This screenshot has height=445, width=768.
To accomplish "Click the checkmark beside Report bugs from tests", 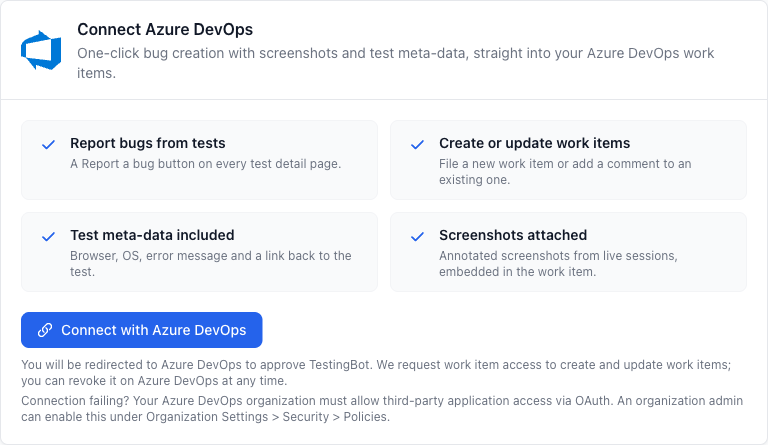I will pyautogui.click(x=48, y=144).
